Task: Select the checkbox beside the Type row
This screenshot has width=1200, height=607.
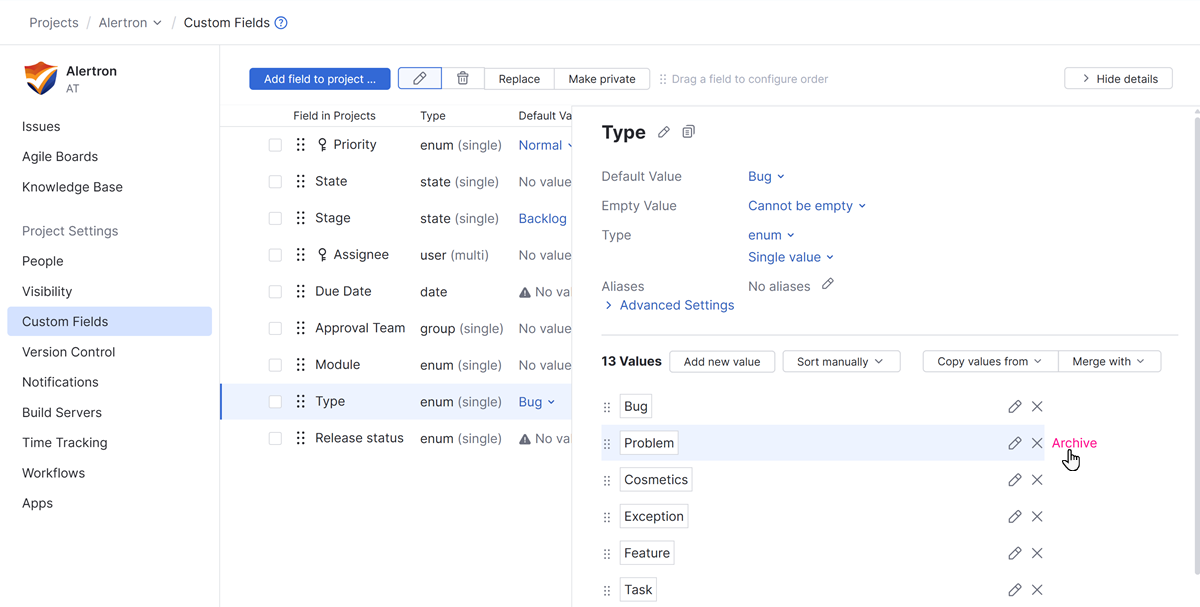Action: pyautogui.click(x=275, y=400)
